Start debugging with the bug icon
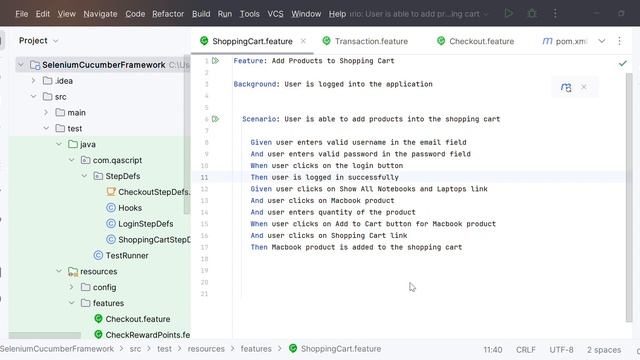Screen dimensions: 640x360 pos(532,13)
